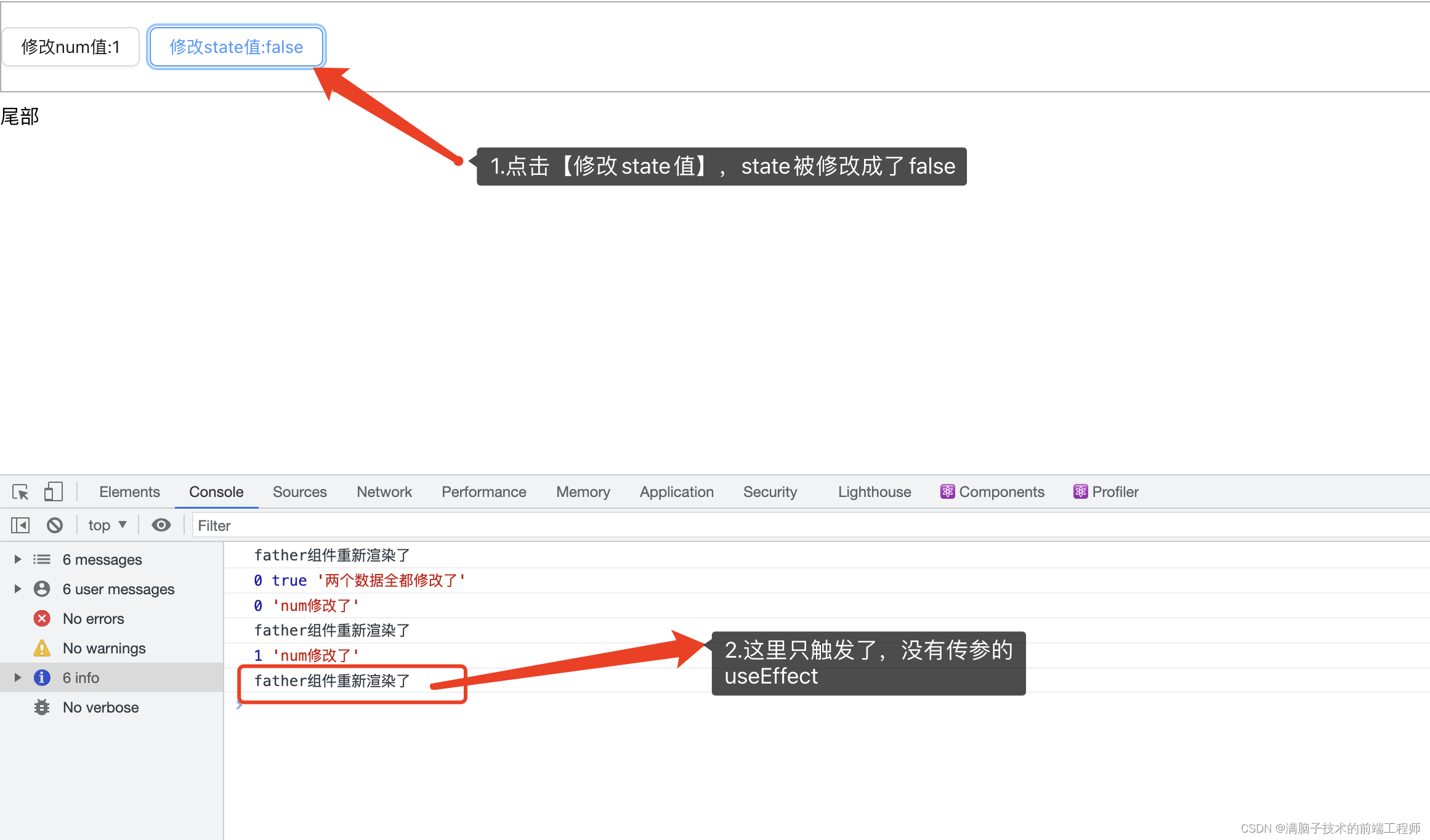Image resolution: width=1430 pixels, height=840 pixels.
Task: Open the React Components tab
Action: (x=993, y=492)
